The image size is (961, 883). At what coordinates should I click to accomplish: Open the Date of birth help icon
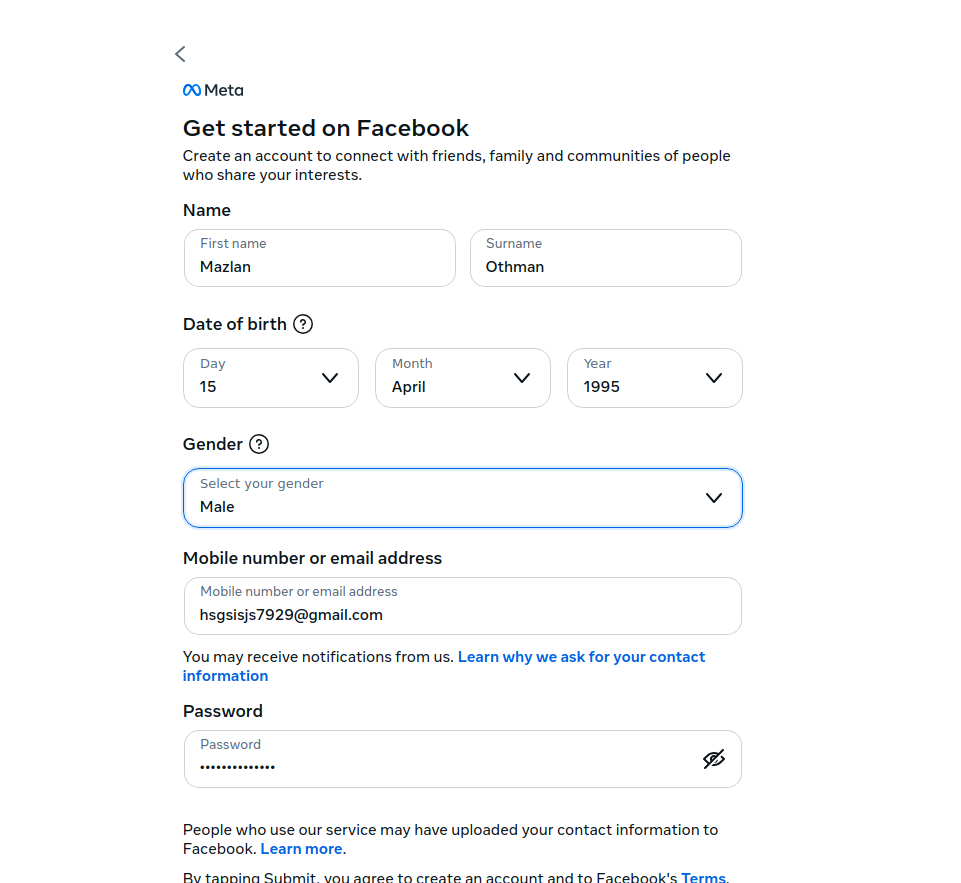[302, 324]
